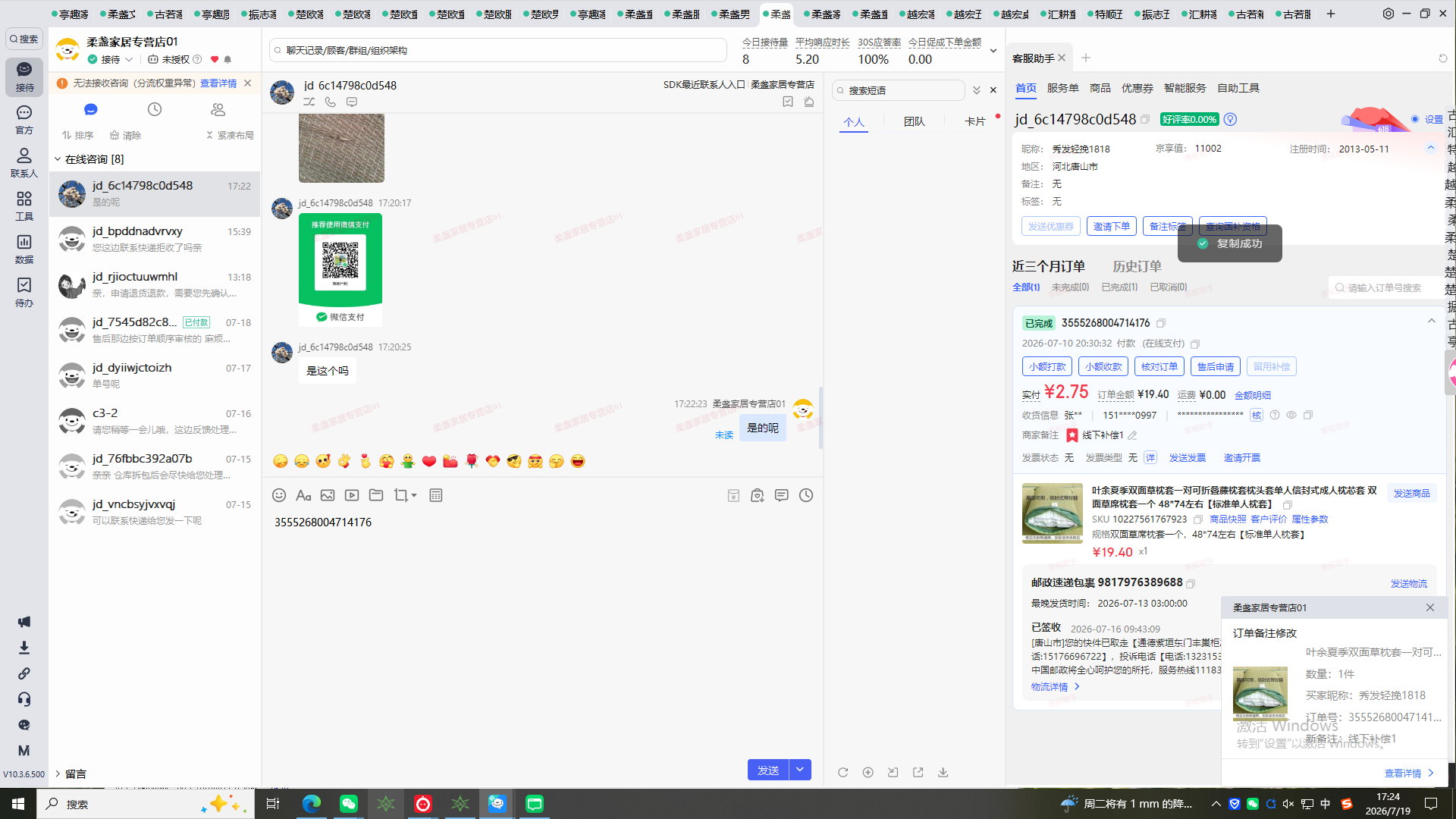1456x819 pixels.
Task: Edit the merchant note 线下补偿1 pencil icon
Action: click(x=1132, y=435)
